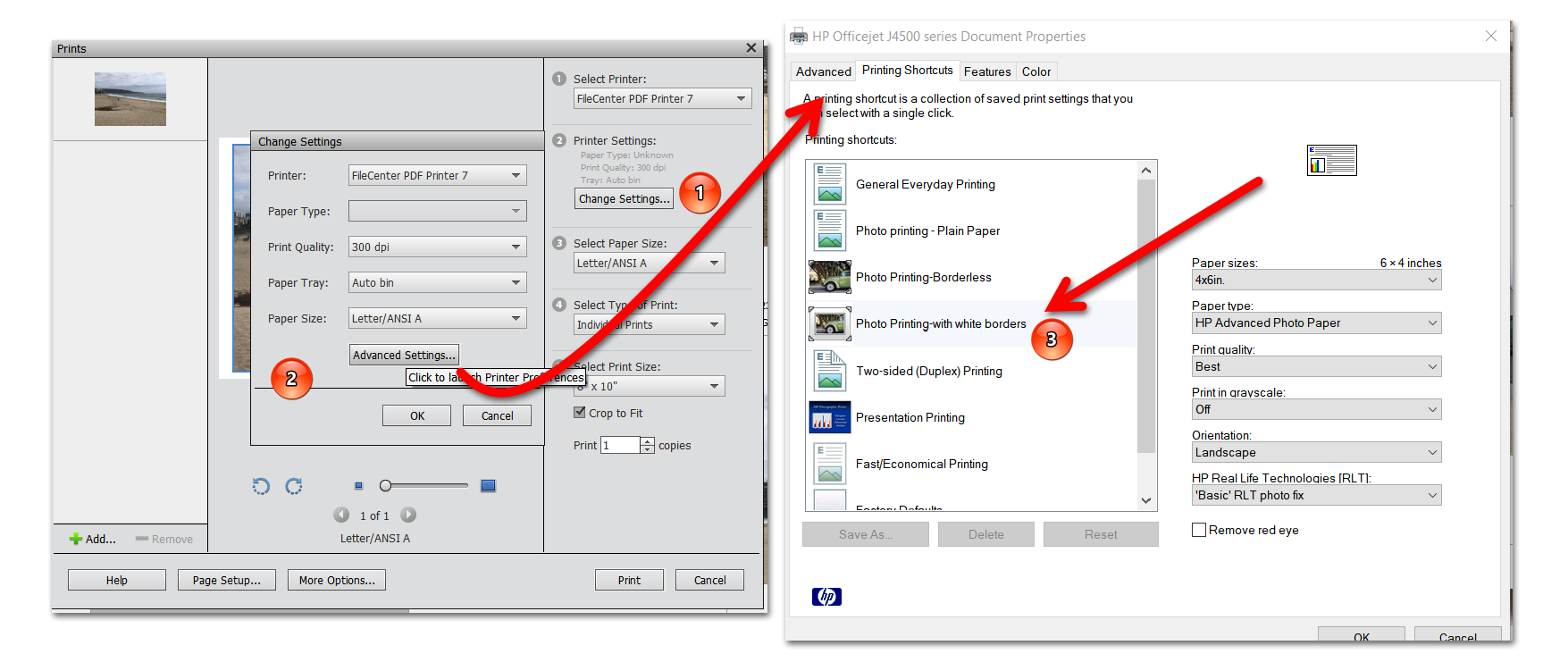Select Fast/Economical Printing shortcut icon
Viewport: 1568px width, 662px height.
coord(830,464)
